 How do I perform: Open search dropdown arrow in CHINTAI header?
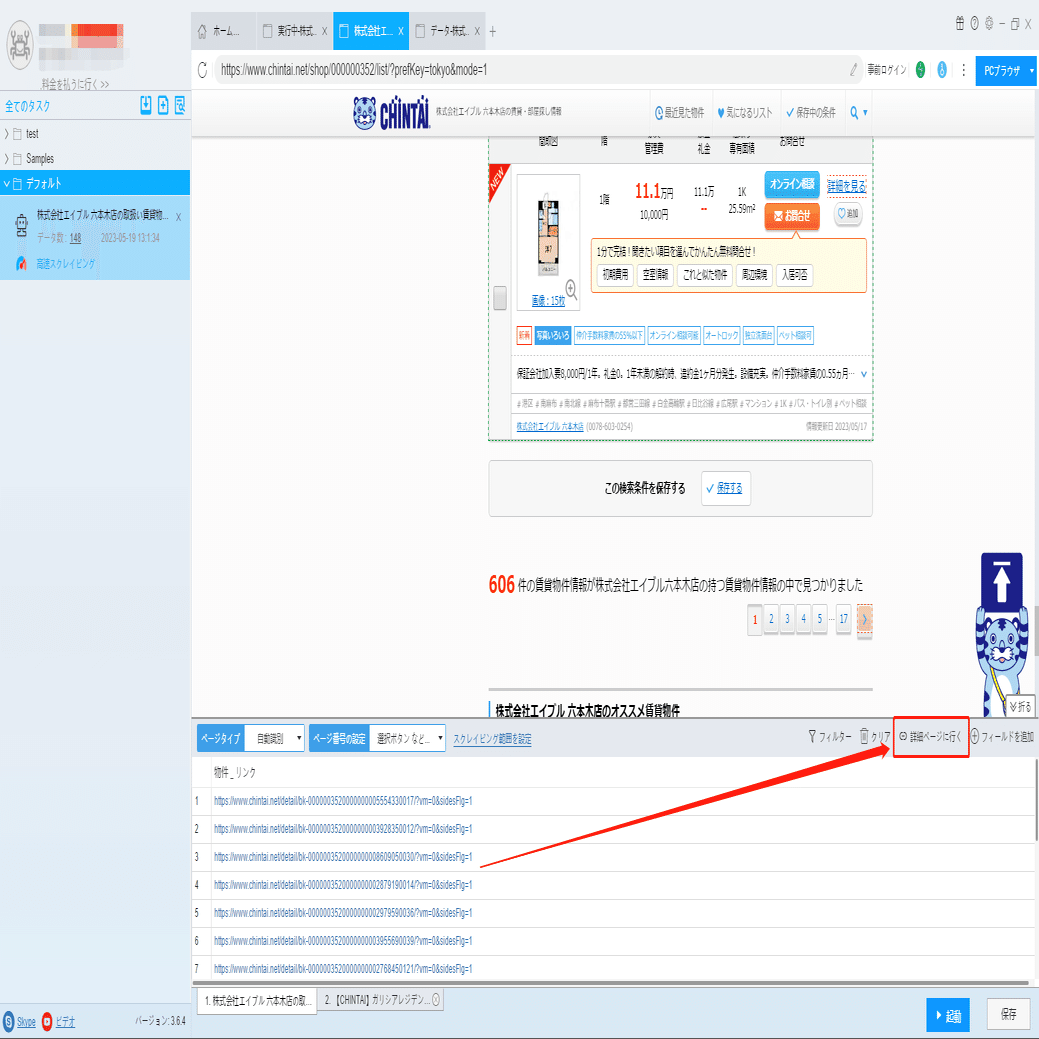[x=865, y=113]
